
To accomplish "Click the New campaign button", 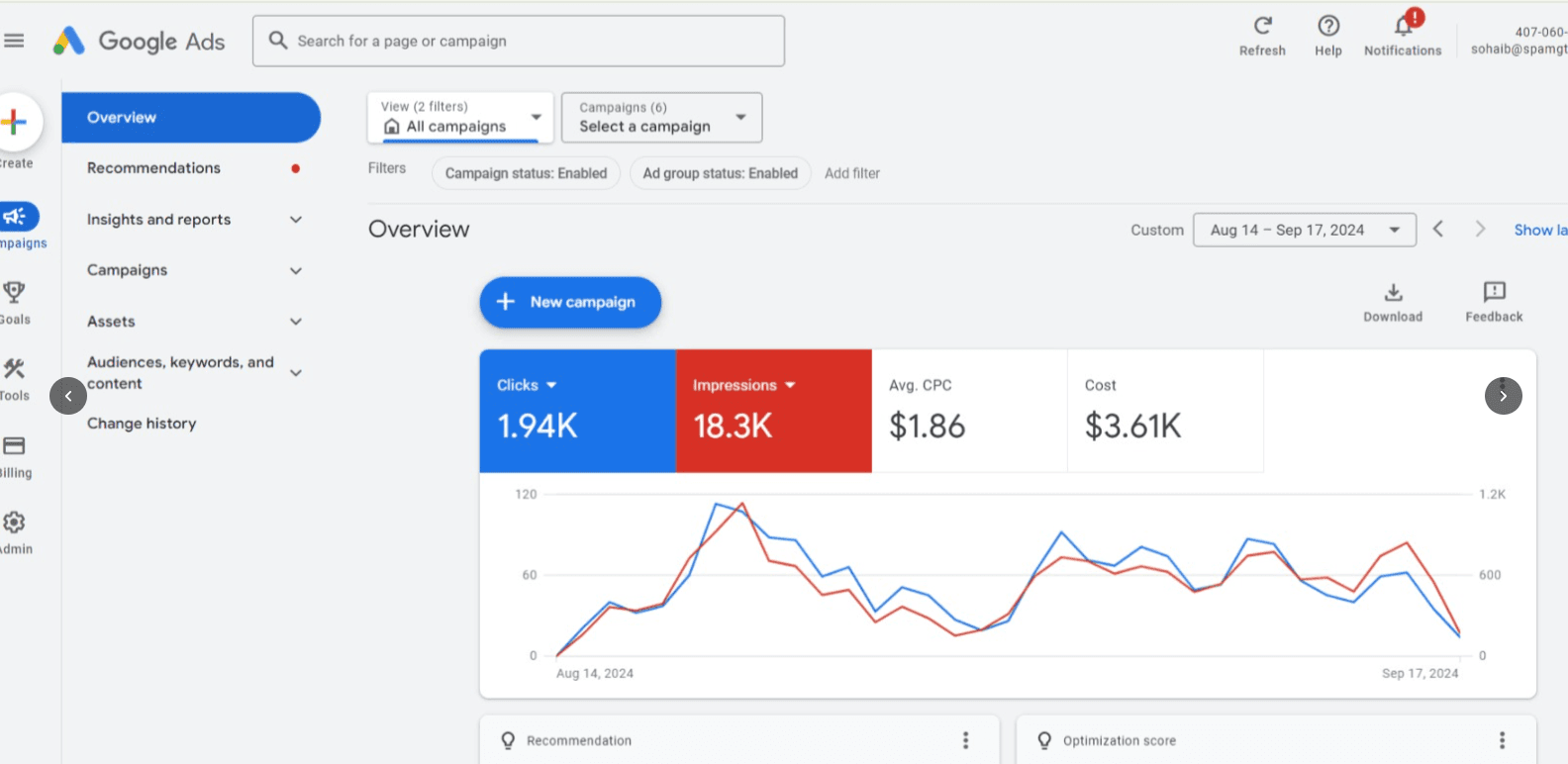I will (x=570, y=302).
